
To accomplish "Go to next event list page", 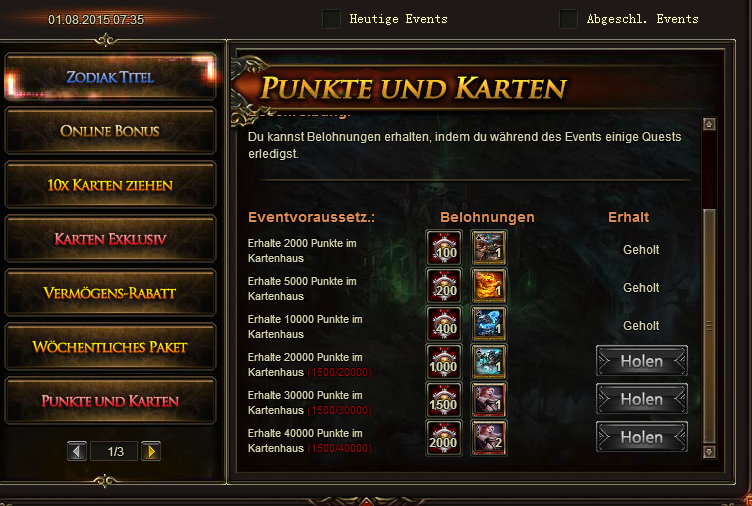I will point(151,451).
